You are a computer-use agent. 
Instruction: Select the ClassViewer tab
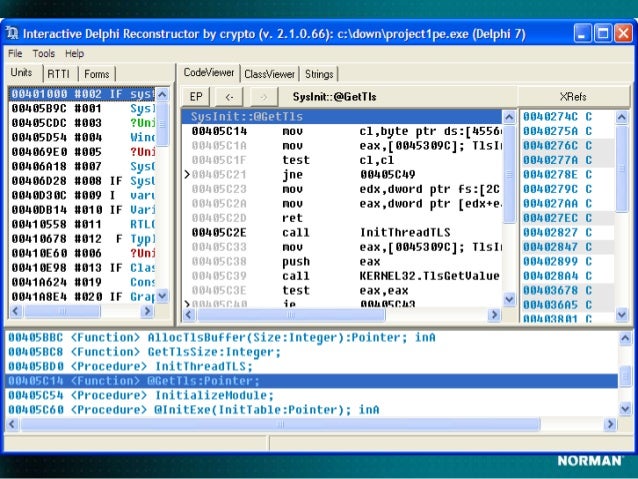[269, 74]
